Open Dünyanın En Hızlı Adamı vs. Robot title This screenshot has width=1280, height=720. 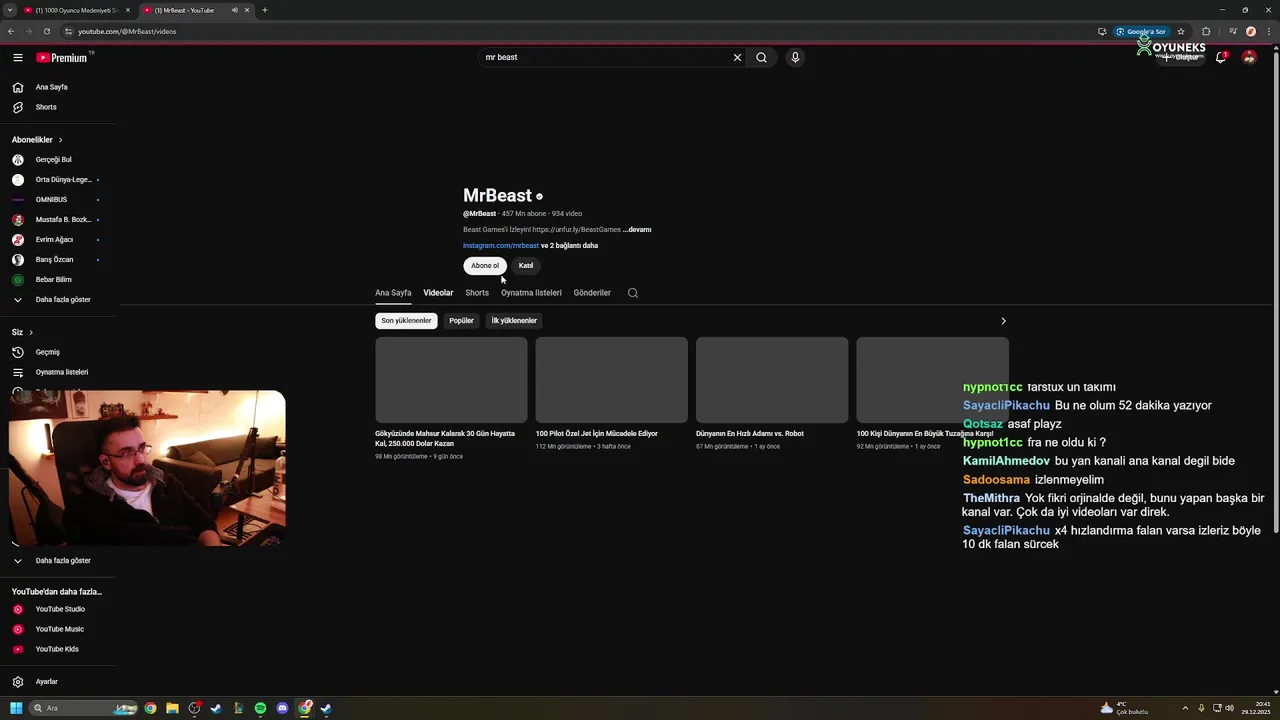(750, 434)
